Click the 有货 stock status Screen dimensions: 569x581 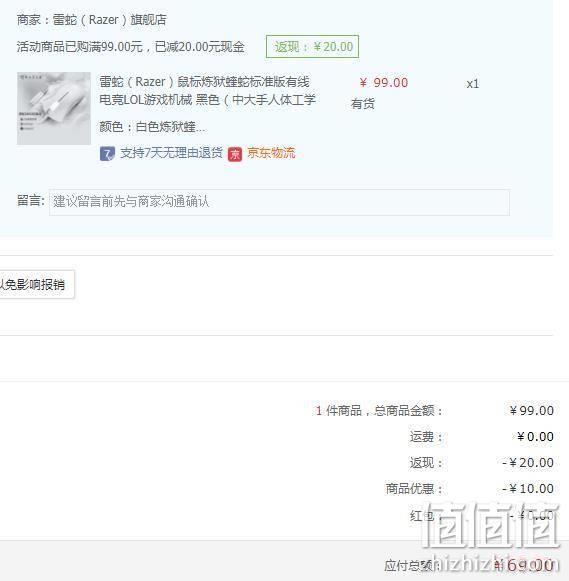pos(363,104)
